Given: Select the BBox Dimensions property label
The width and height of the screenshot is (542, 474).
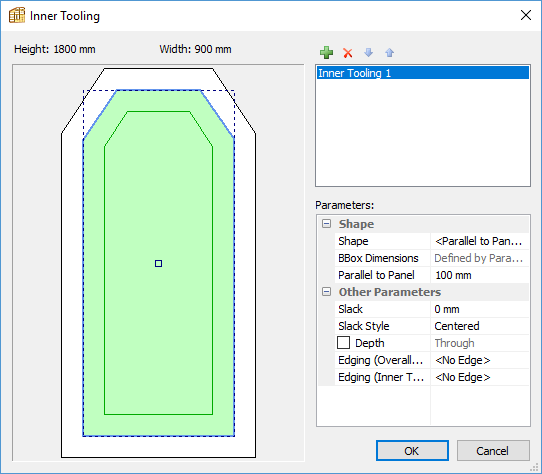Looking at the screenshot, I should (378, 258).
